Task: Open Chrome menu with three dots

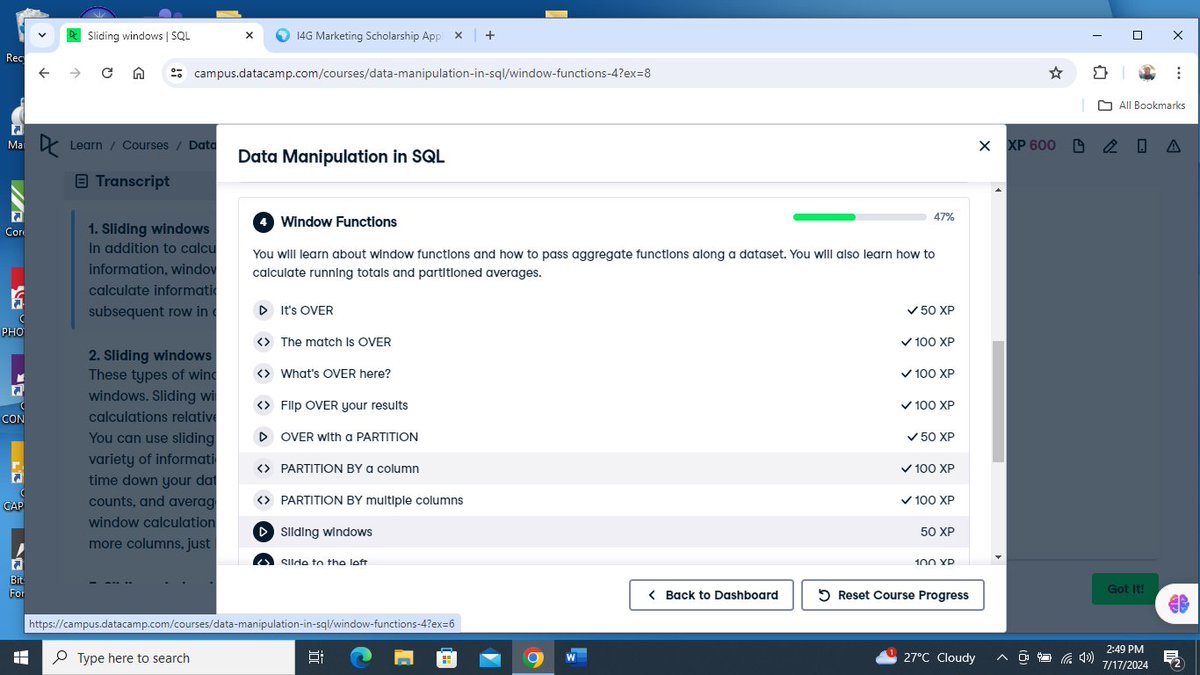Action: tap(1177, 73)
